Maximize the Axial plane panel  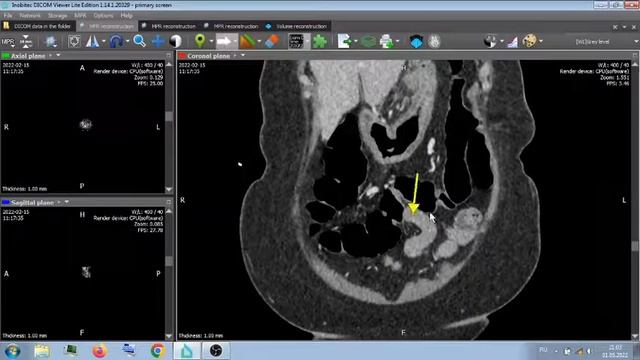coord(169,55)
